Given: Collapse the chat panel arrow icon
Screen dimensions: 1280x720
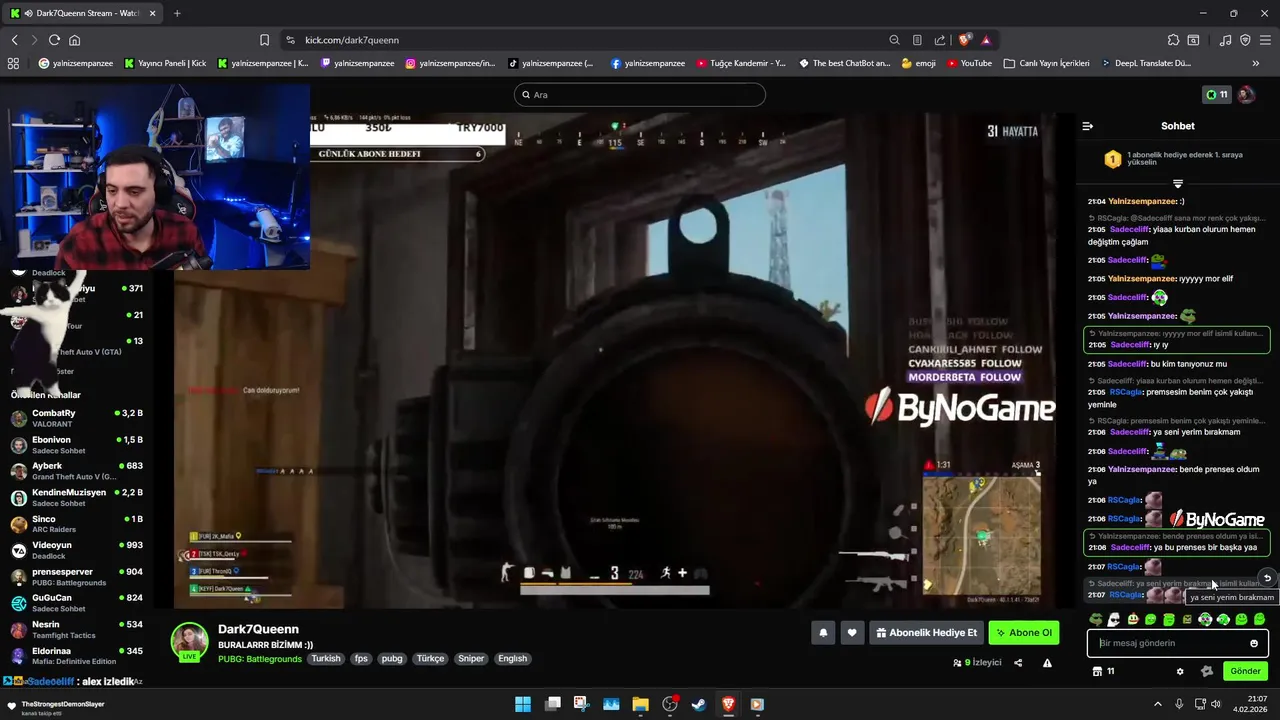Looking at the screenshot, I should (x=1087, y=126).
